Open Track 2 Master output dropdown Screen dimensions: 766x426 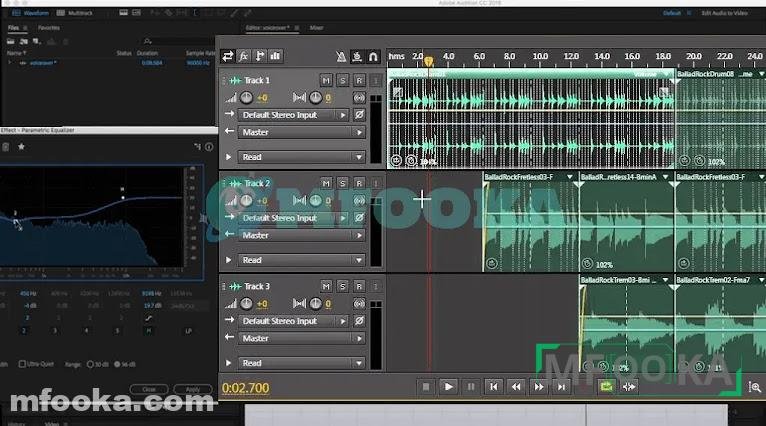pos(301,235)
